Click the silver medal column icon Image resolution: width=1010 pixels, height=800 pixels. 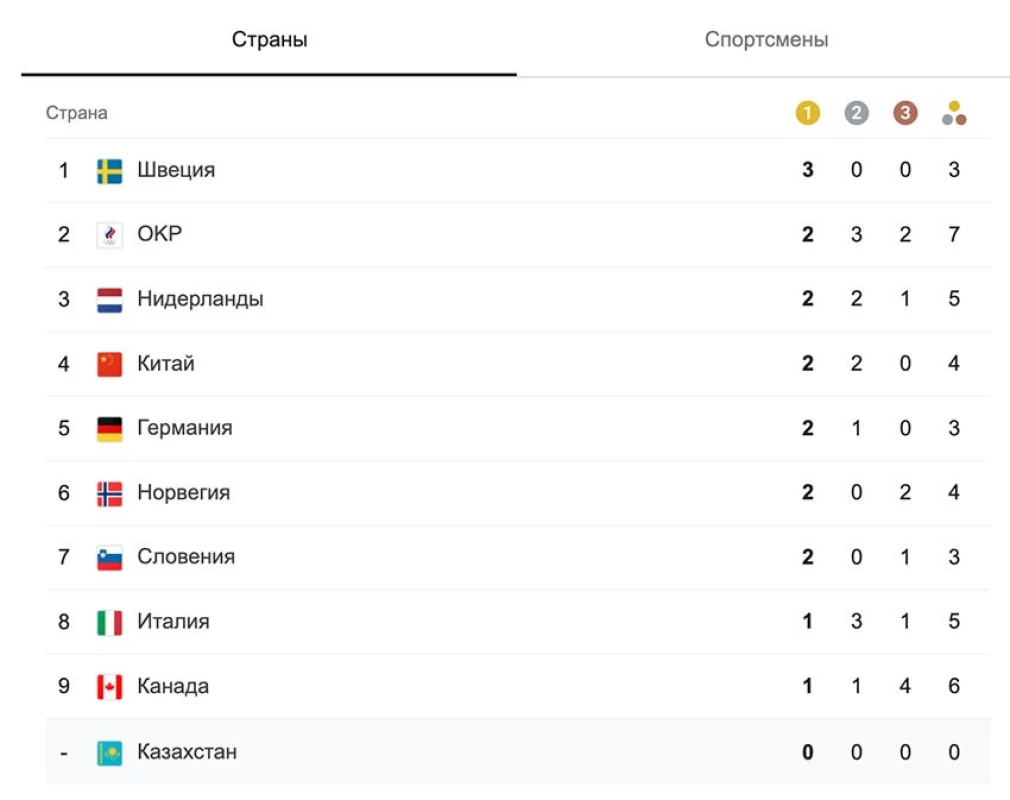pos(856,113)
